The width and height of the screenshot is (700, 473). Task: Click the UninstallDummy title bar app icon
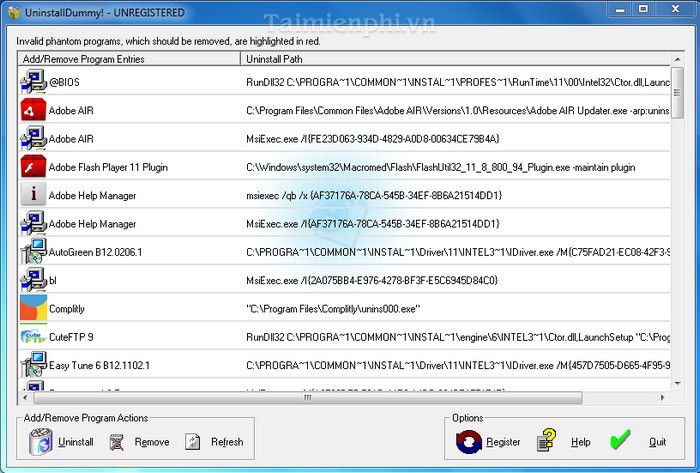click(14, 12)
